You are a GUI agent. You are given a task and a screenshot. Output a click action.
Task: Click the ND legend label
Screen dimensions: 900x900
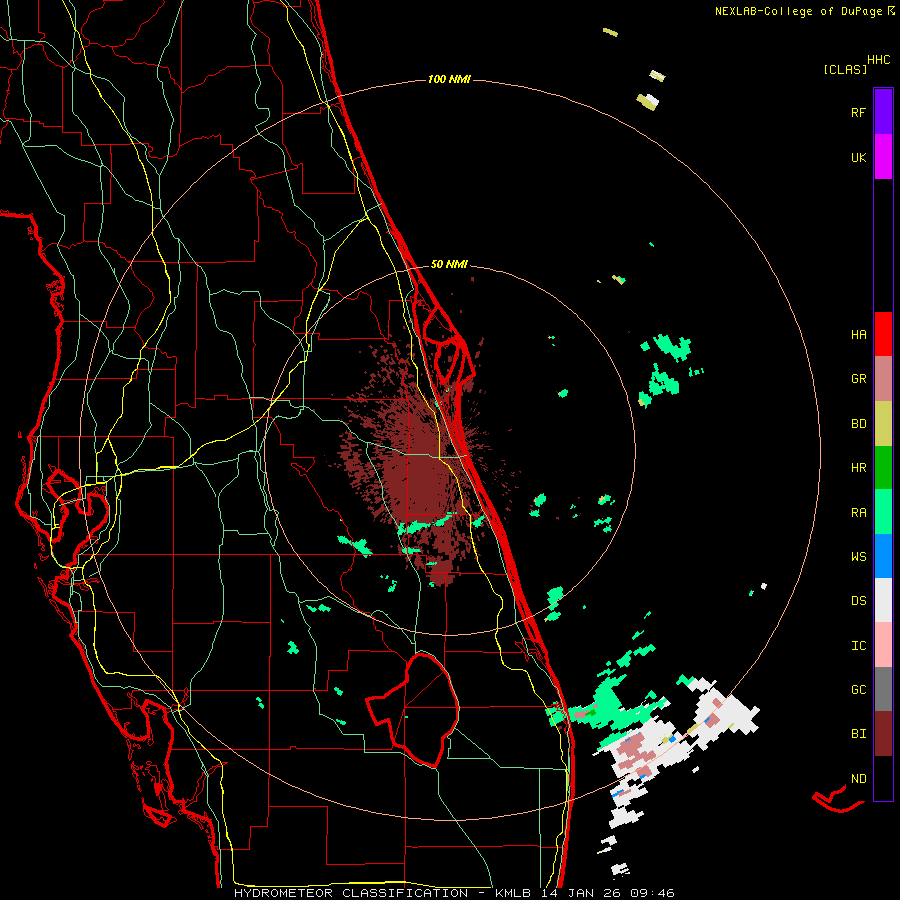[x=858, y=779]
